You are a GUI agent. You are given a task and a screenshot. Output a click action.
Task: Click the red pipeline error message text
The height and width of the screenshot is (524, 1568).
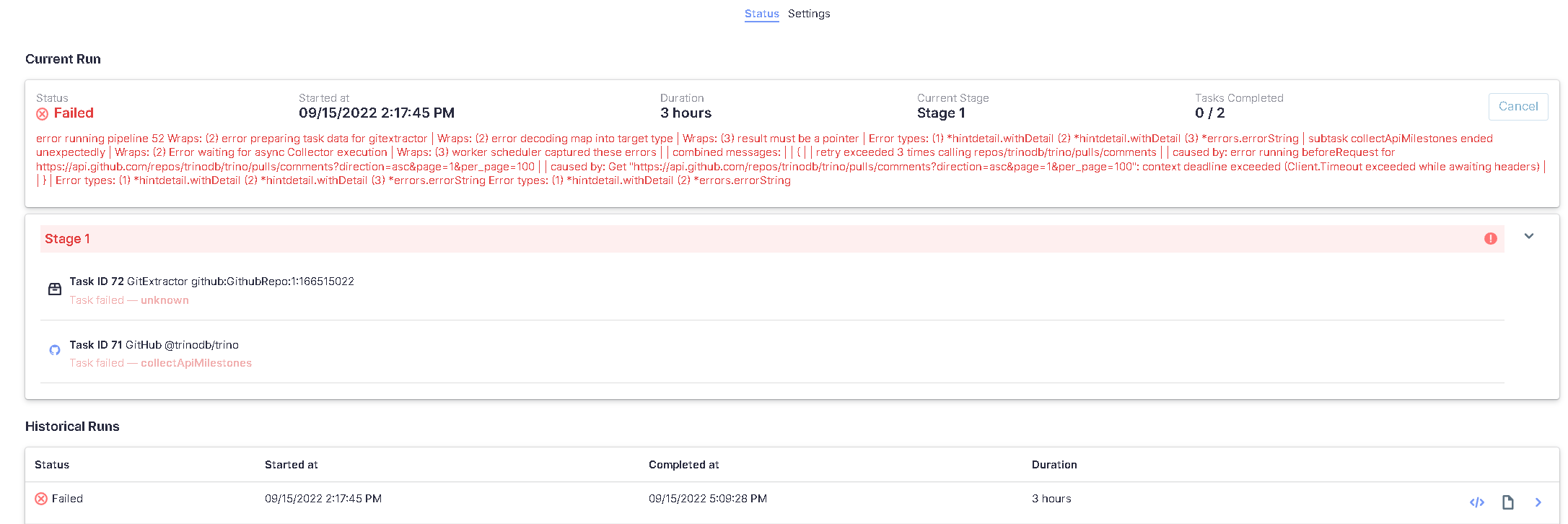[x=790, y=160]
